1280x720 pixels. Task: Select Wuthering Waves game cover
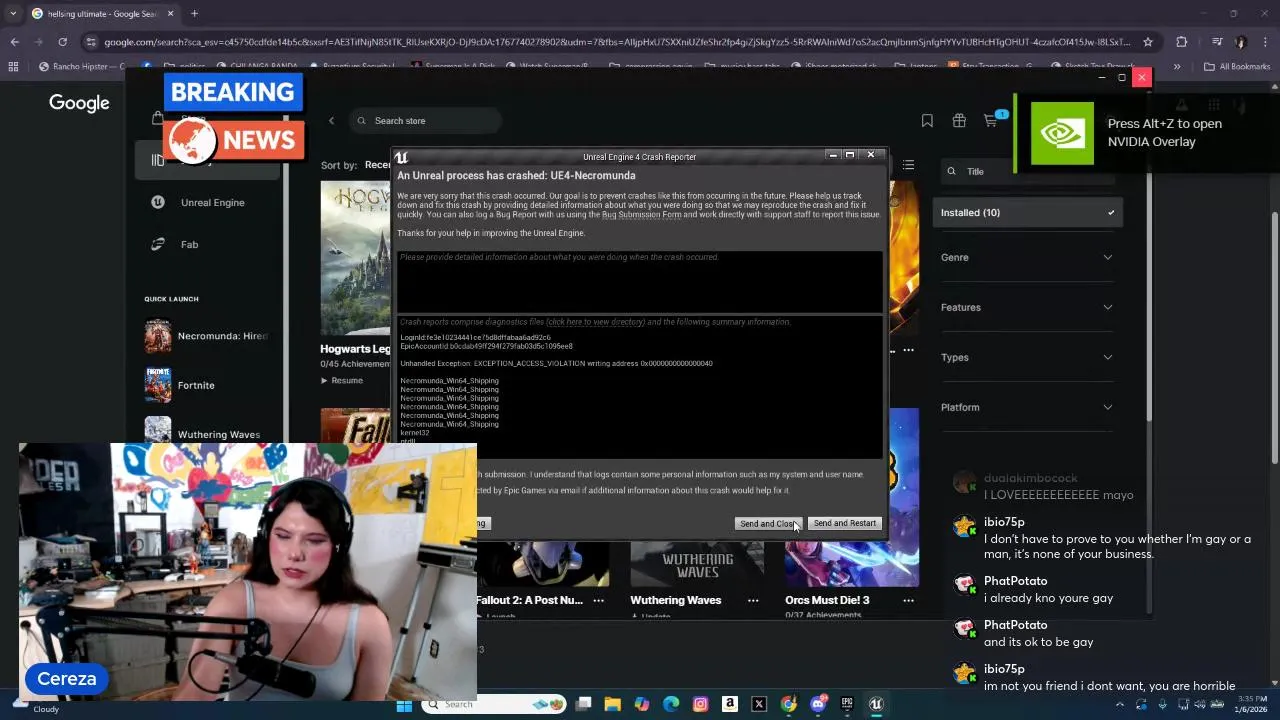pyautogui.click(x=697, y=564)
